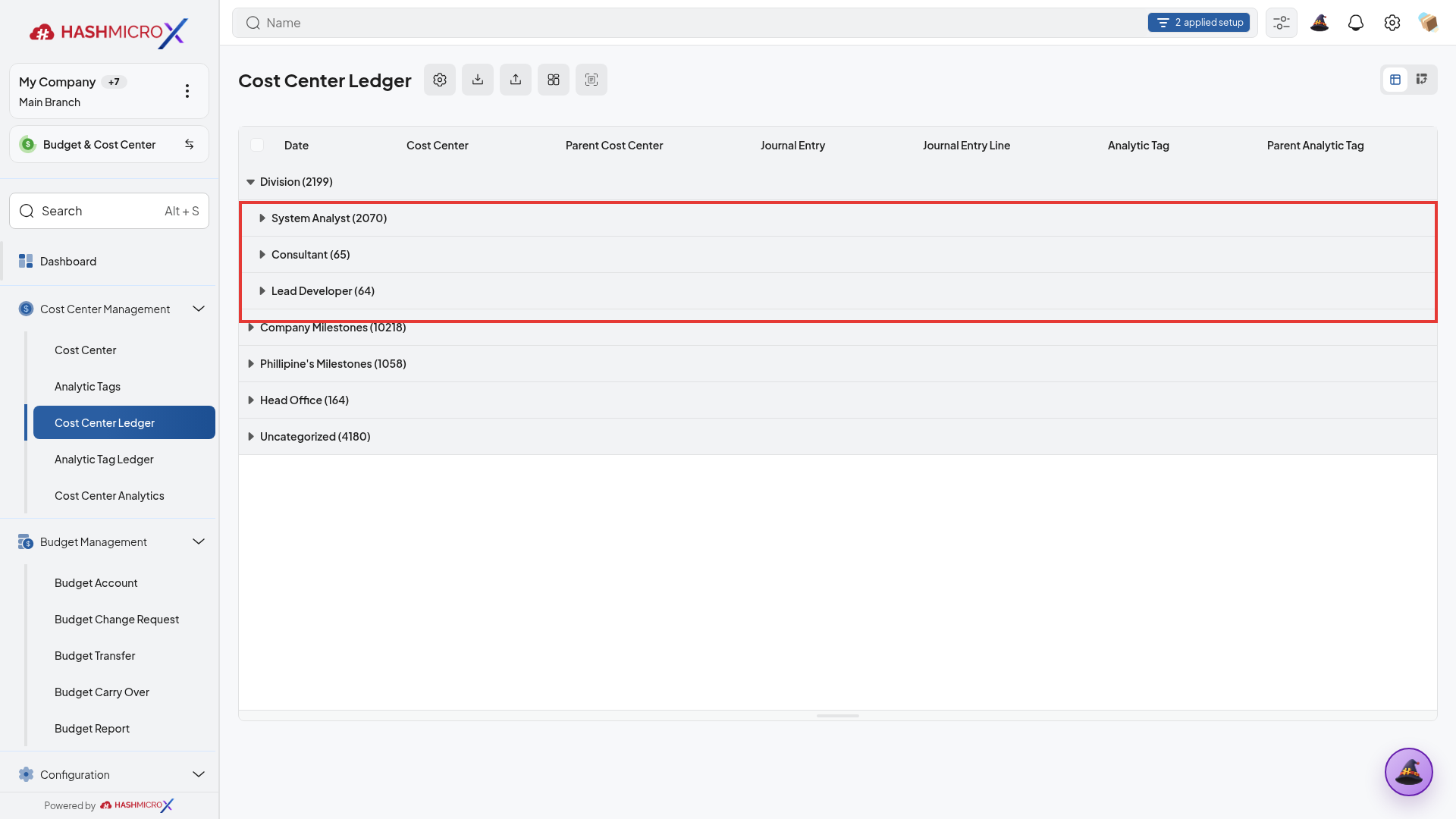Open the settings gear beside Cost Center Ledger title

click(x=440, y=80)
